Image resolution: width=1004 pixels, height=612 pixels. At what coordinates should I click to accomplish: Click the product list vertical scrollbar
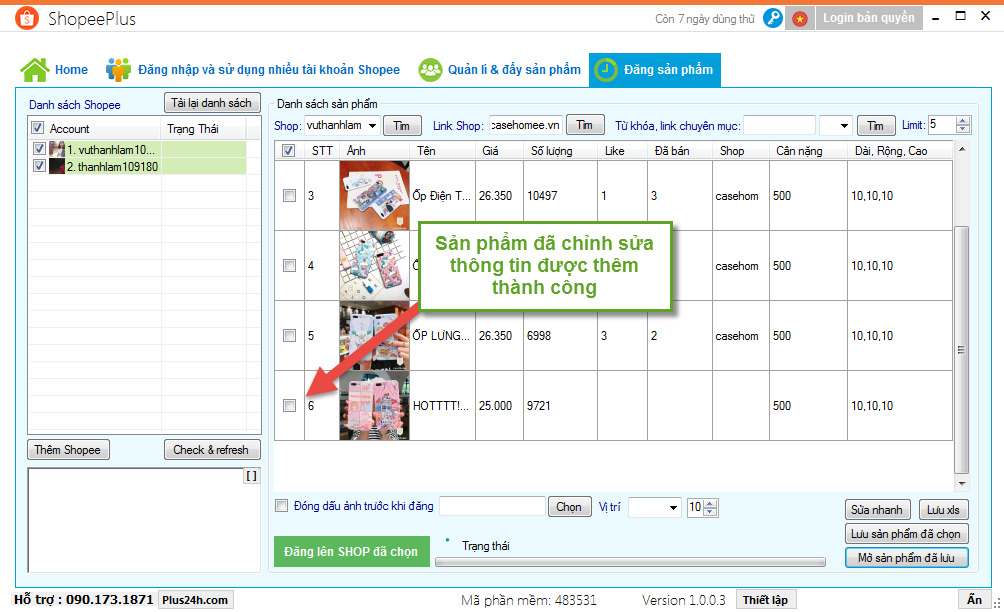tap(962, 350)
